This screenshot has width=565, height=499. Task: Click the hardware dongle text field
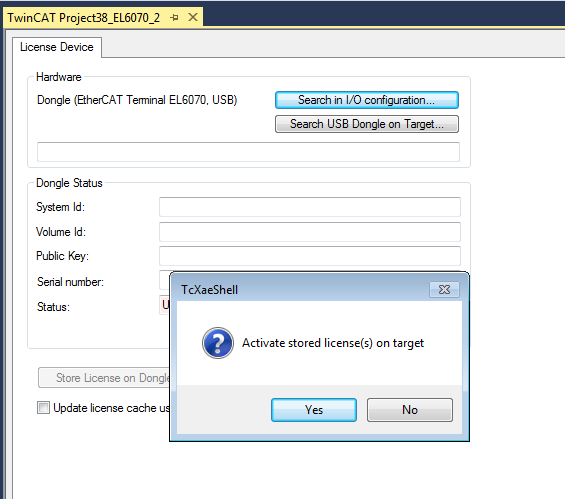coord(248,152)
